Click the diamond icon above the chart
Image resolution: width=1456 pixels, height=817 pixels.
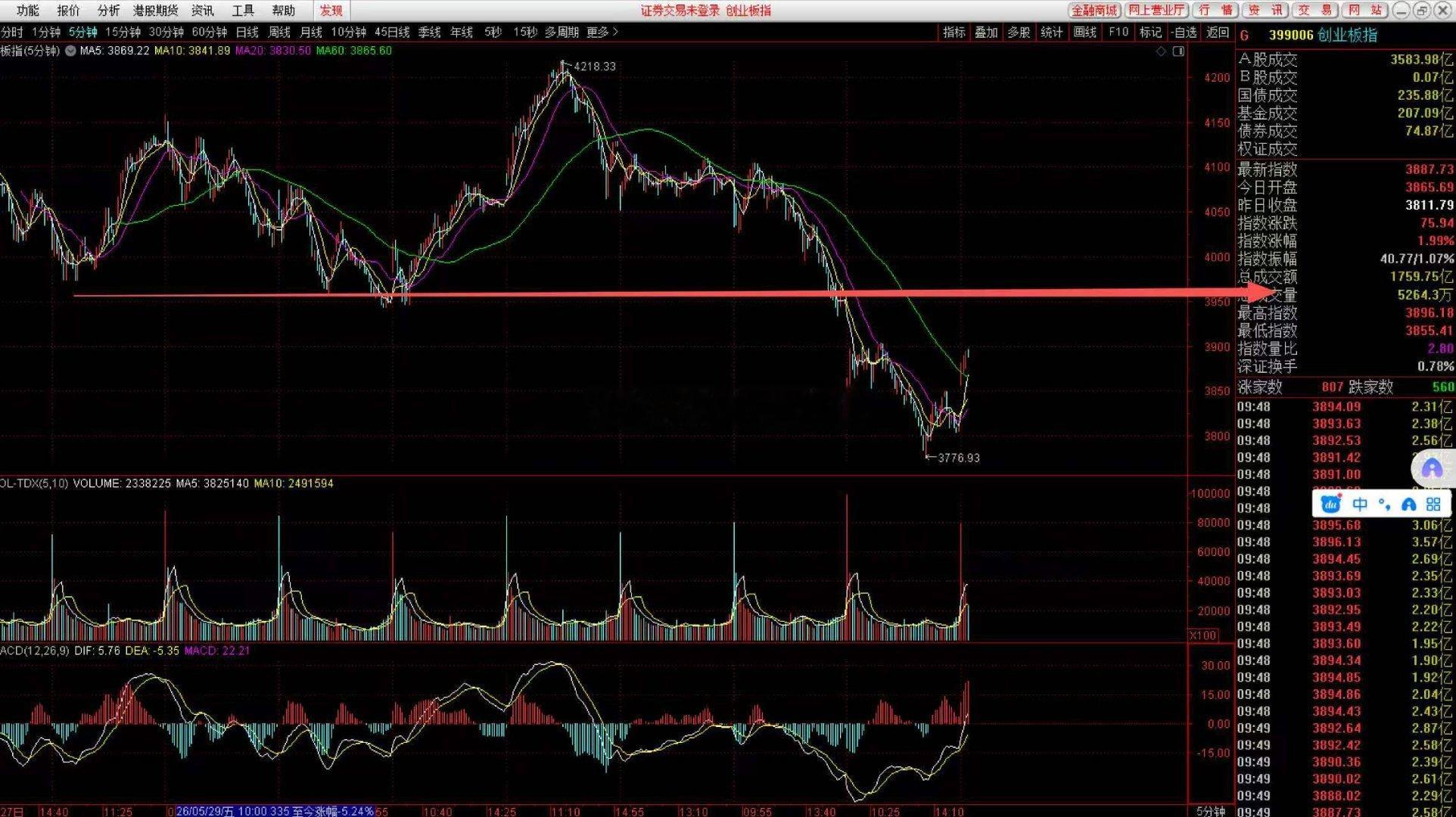(1161, 51)
